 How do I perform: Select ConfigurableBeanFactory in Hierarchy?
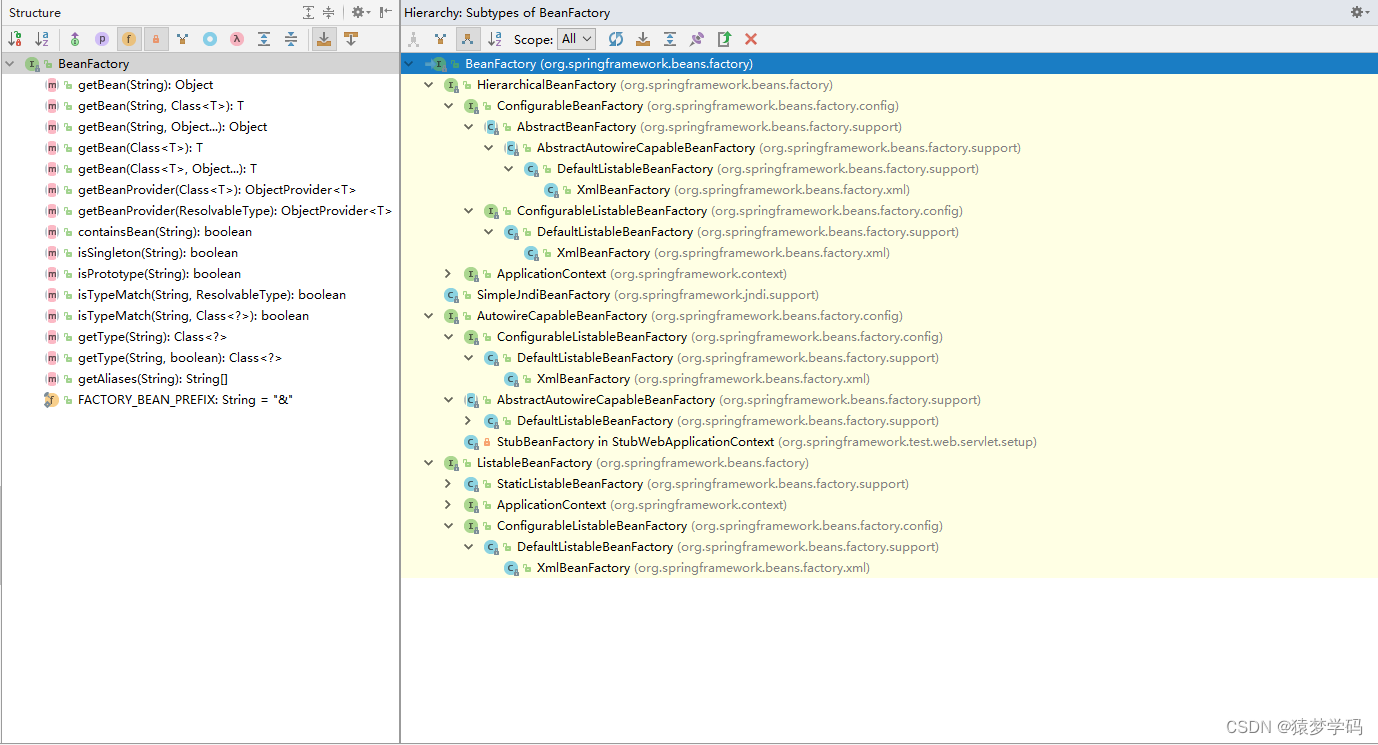(x=570, y=106)
